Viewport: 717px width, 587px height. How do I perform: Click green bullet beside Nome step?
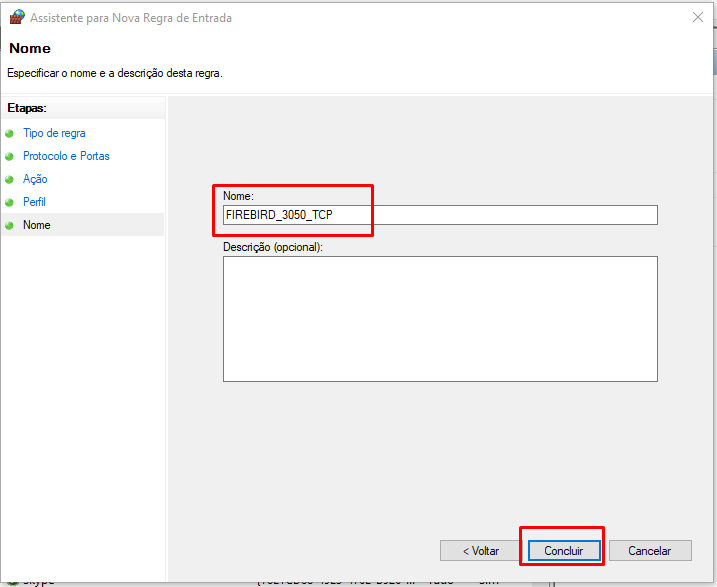10,225
